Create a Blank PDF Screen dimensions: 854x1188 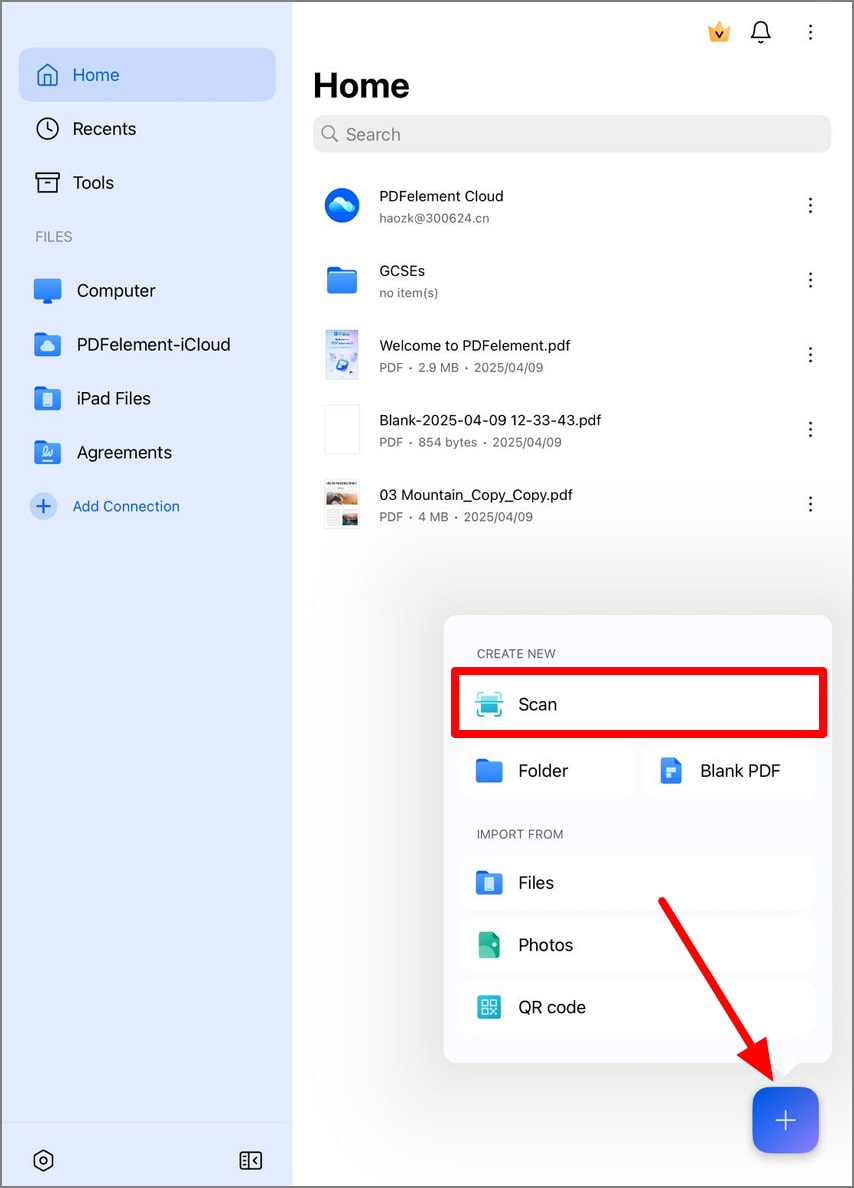(x=728, y=771)
